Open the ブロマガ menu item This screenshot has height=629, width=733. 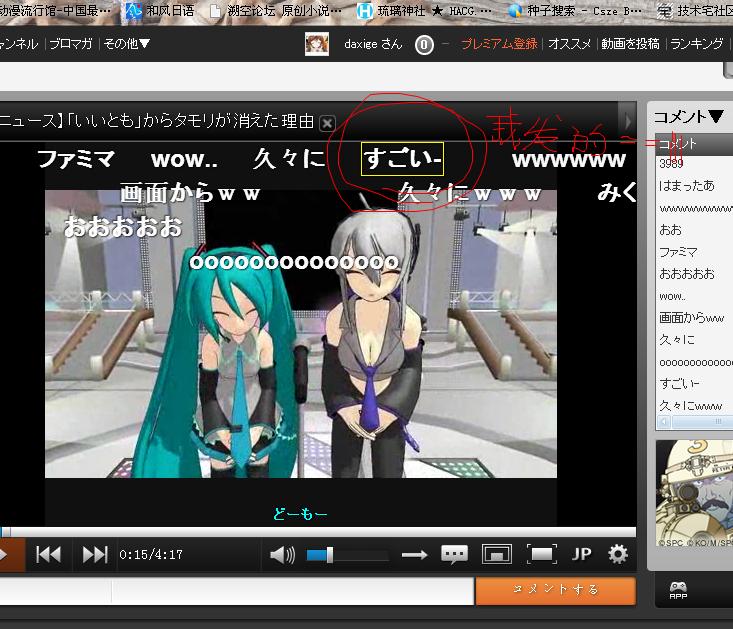click(71, 43)
